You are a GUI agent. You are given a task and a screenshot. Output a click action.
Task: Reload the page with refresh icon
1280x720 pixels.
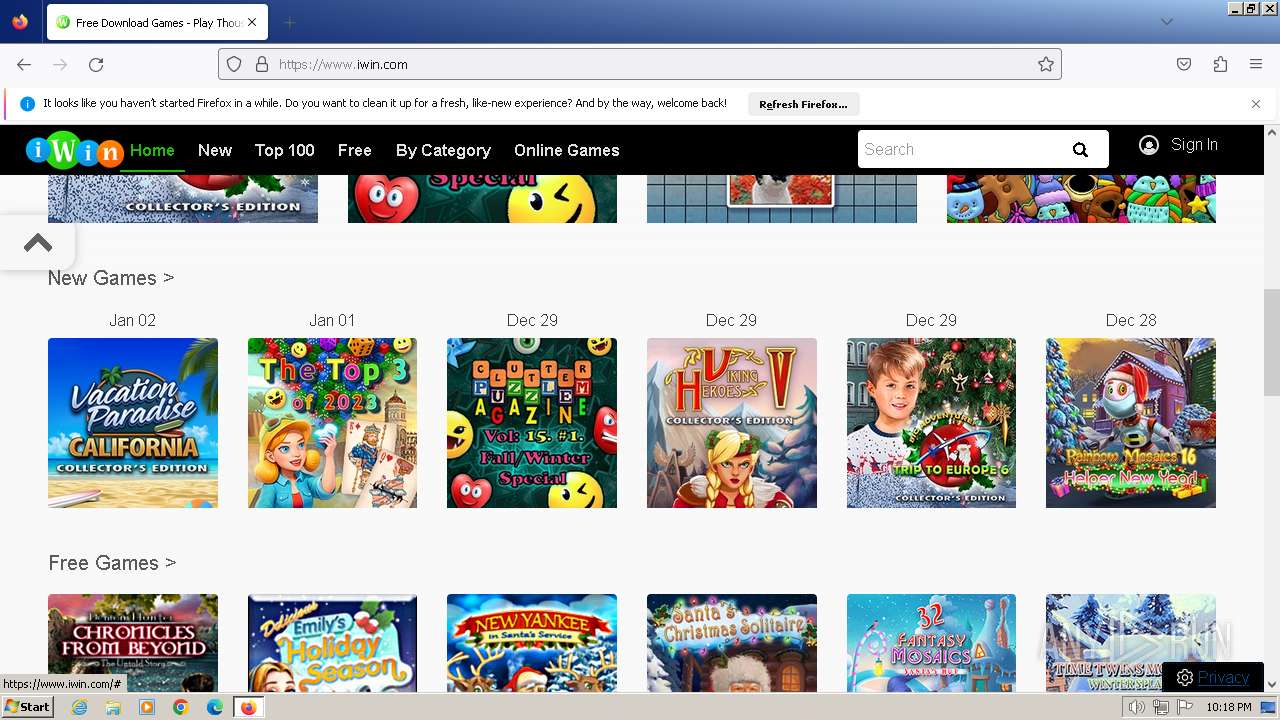(x=96, y=64)
